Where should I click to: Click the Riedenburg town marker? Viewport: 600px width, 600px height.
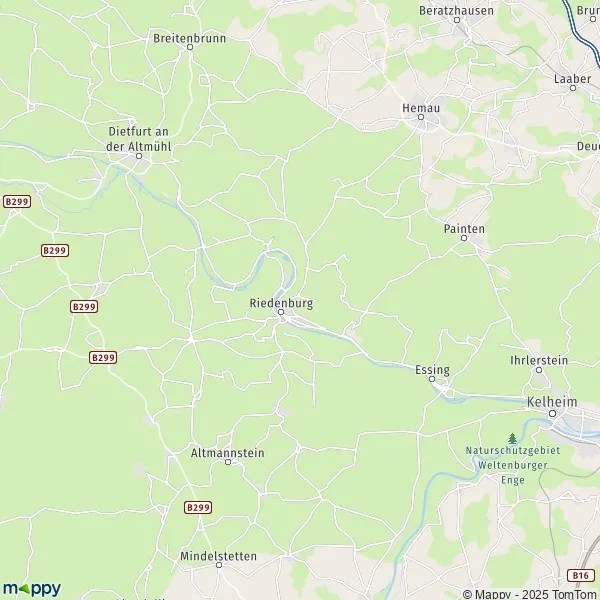click(x=281, y=312)
